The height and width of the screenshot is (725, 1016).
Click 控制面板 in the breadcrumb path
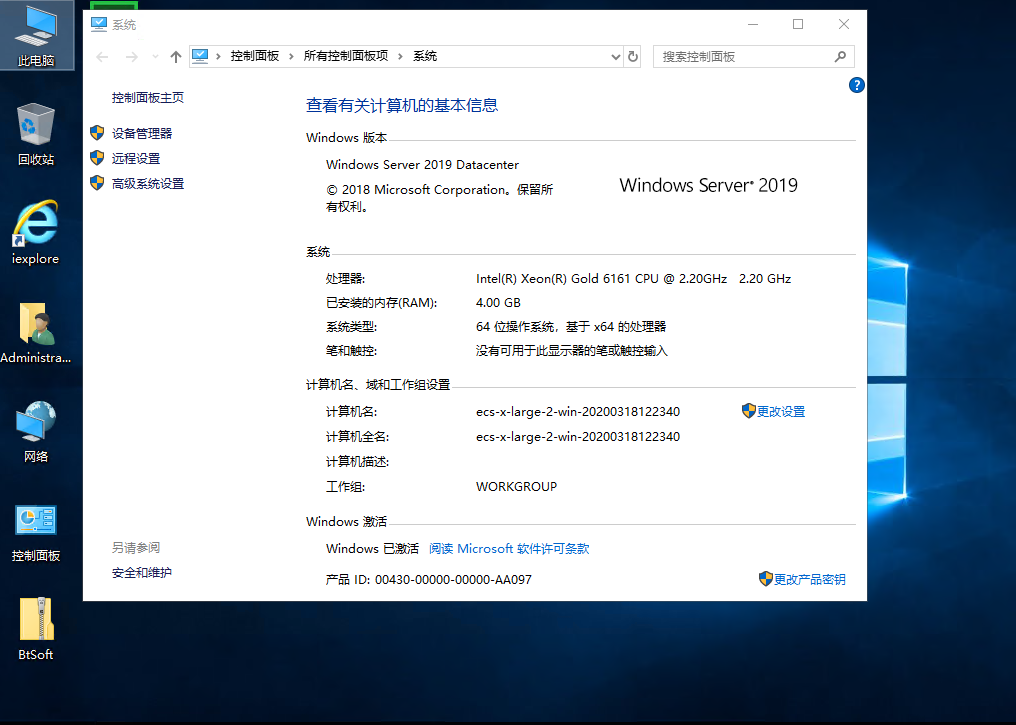click(x=255, y=56)
